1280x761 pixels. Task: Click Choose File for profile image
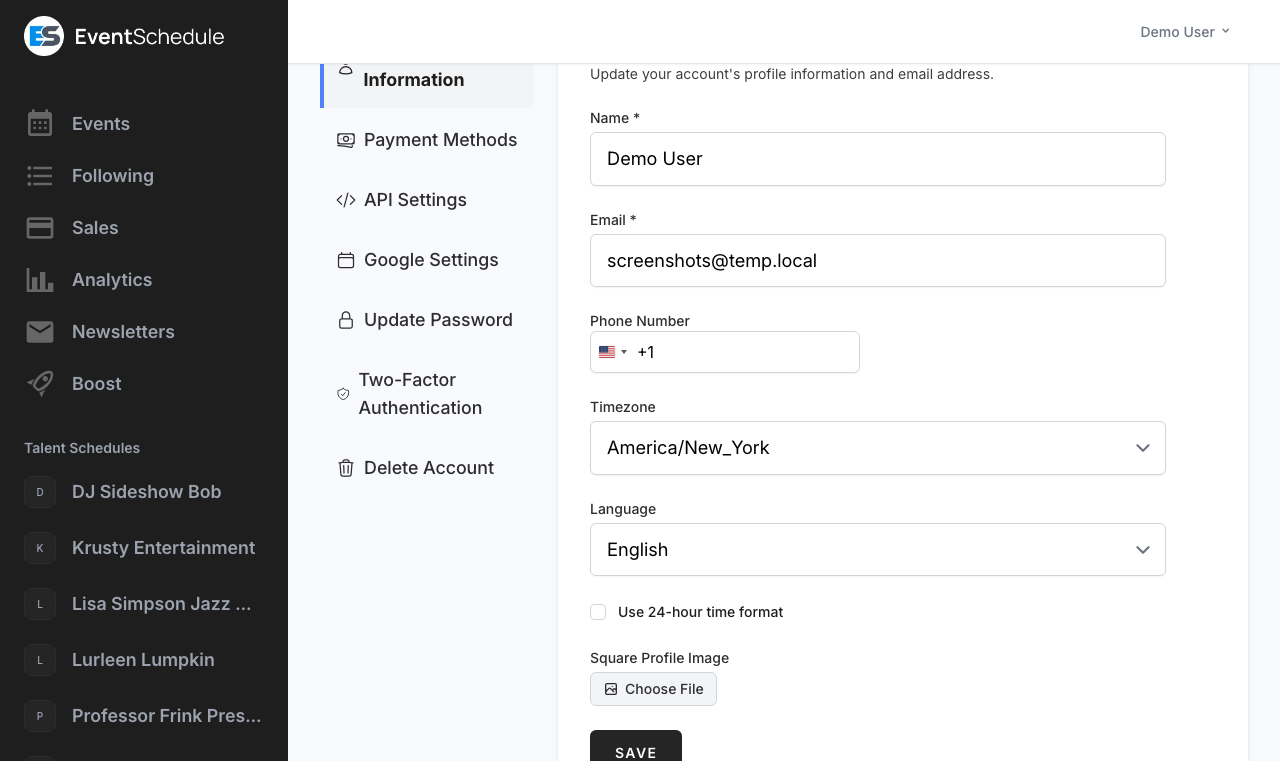(653, 689)
